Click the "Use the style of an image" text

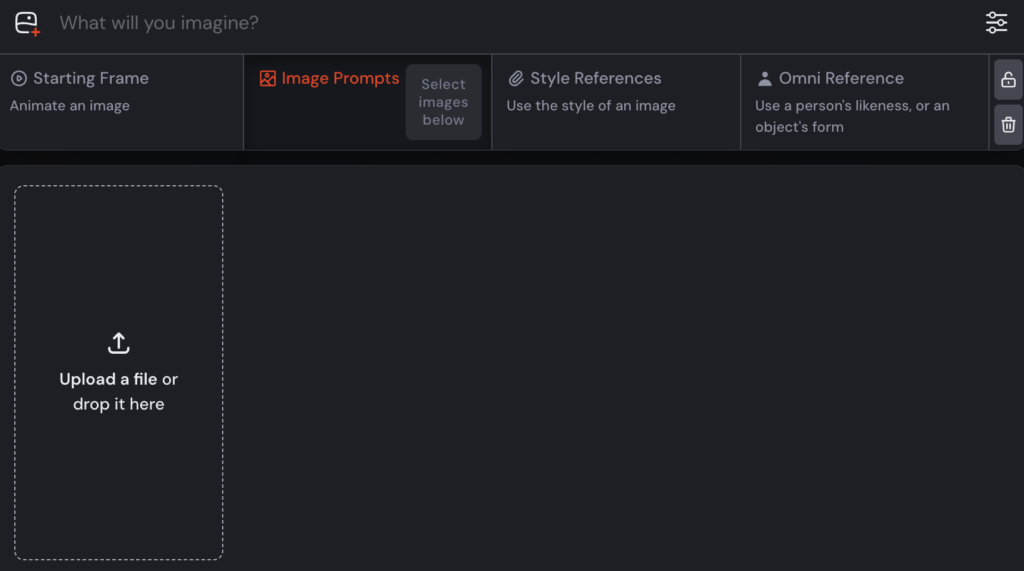[591, 106]
